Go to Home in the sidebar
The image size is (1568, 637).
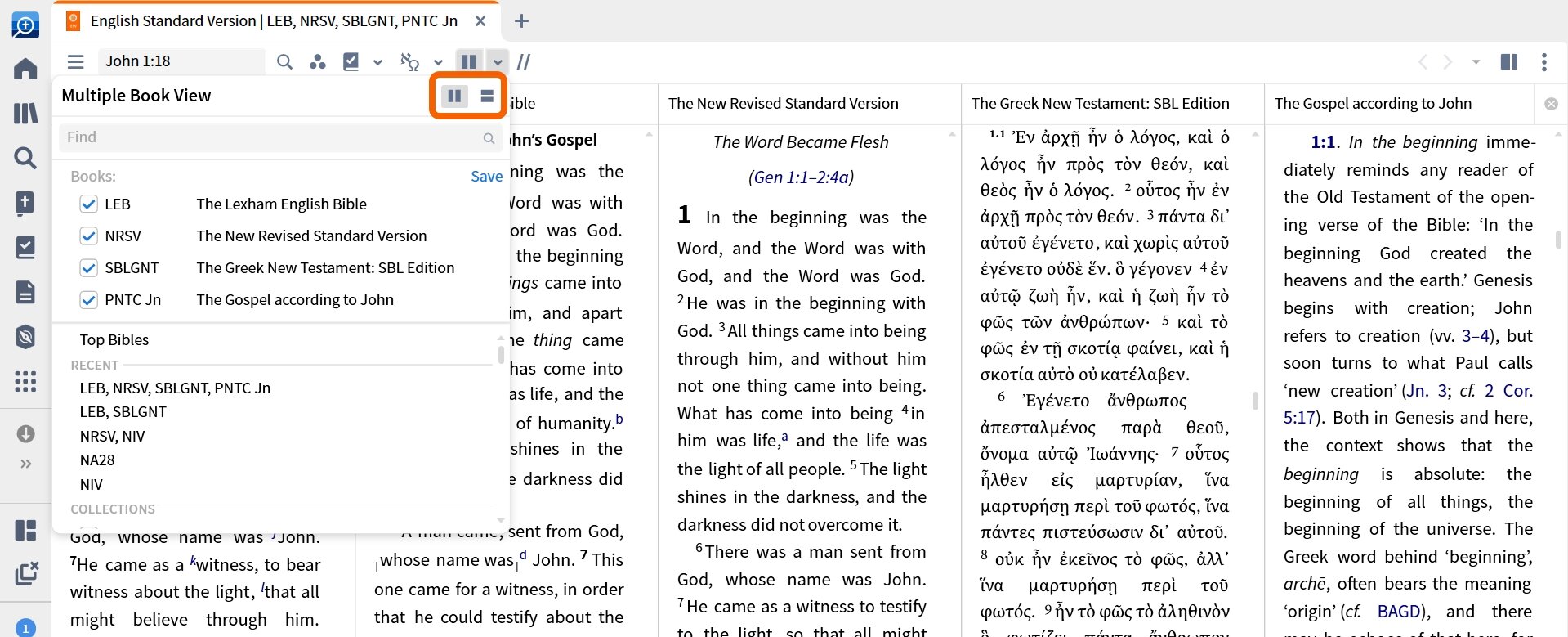click(x=25, y=69)
